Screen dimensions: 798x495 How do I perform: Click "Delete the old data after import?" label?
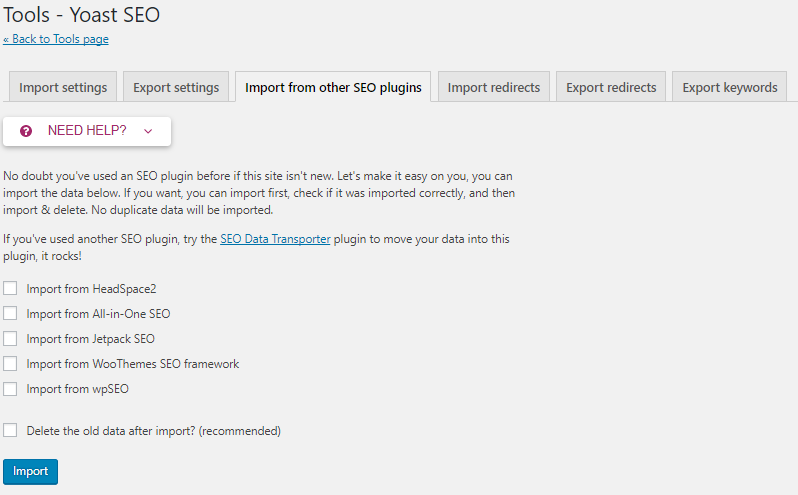coord(154,431)
